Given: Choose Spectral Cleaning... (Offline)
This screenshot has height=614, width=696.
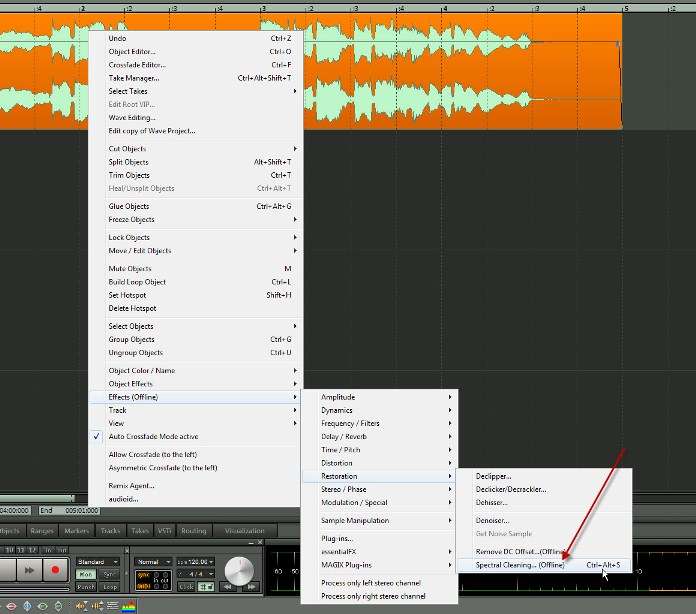Looking at the screenshot, I should click(544, 565).
